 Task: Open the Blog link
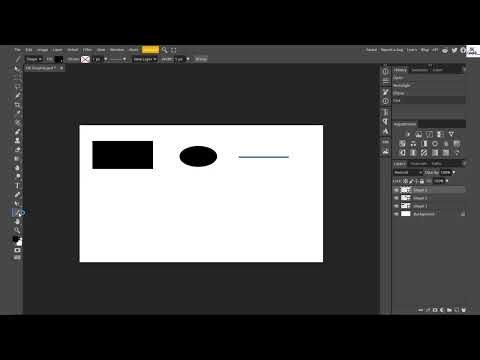click(x=425, y=50)
